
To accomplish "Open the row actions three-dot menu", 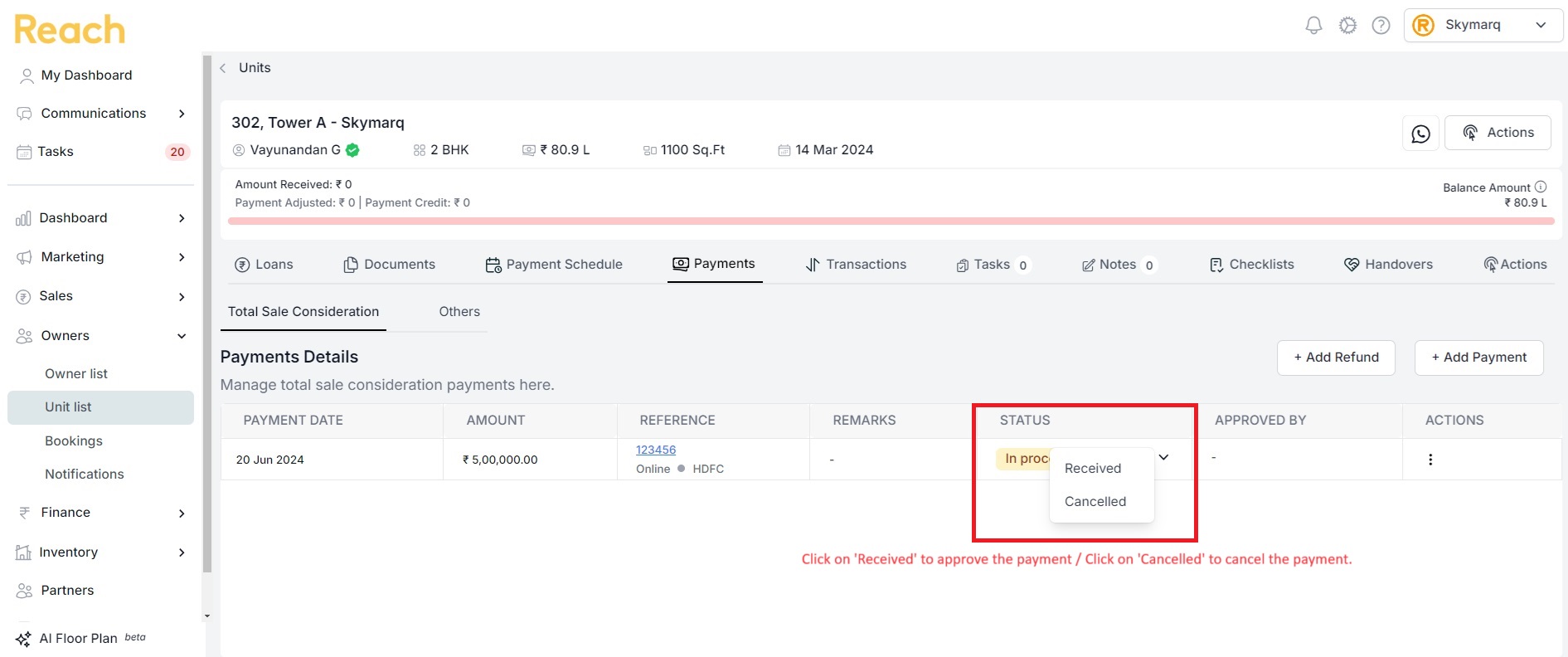I will tap(1430, 460).
